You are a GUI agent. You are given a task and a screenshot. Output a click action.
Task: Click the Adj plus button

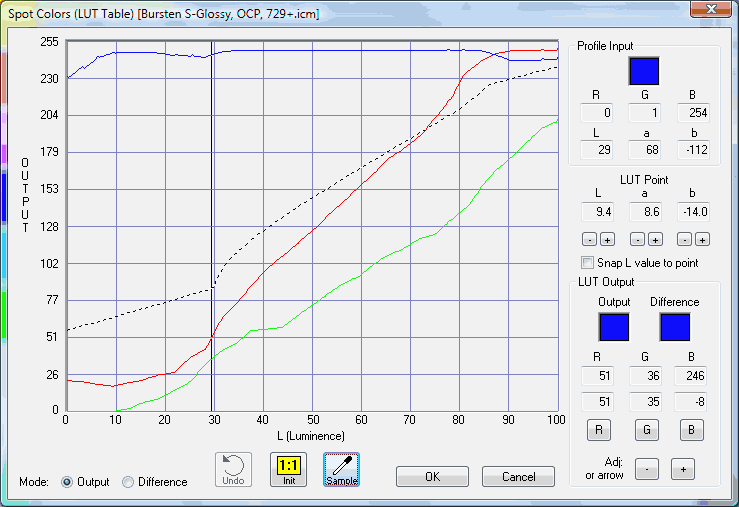[683, 469]
